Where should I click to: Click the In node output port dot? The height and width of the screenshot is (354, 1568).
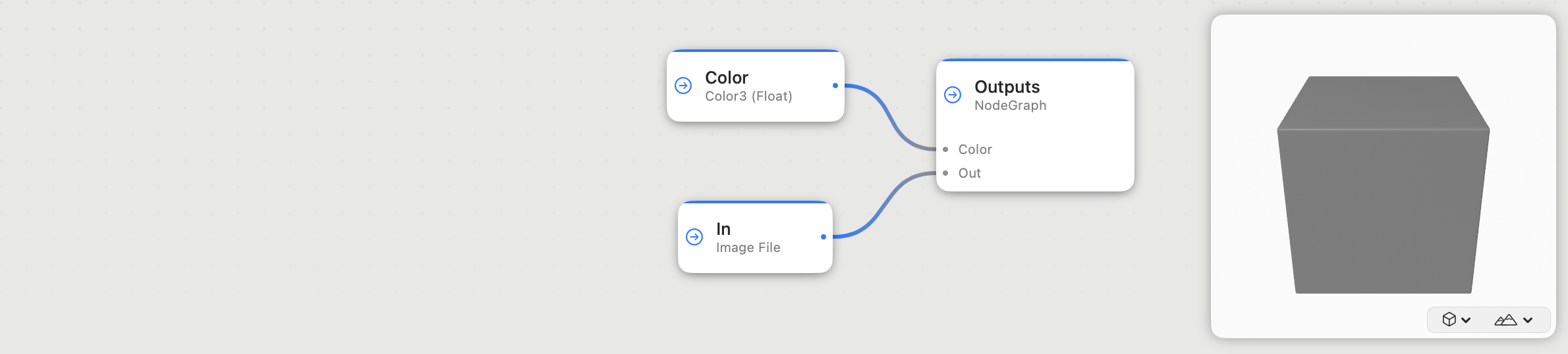point(824,237)
